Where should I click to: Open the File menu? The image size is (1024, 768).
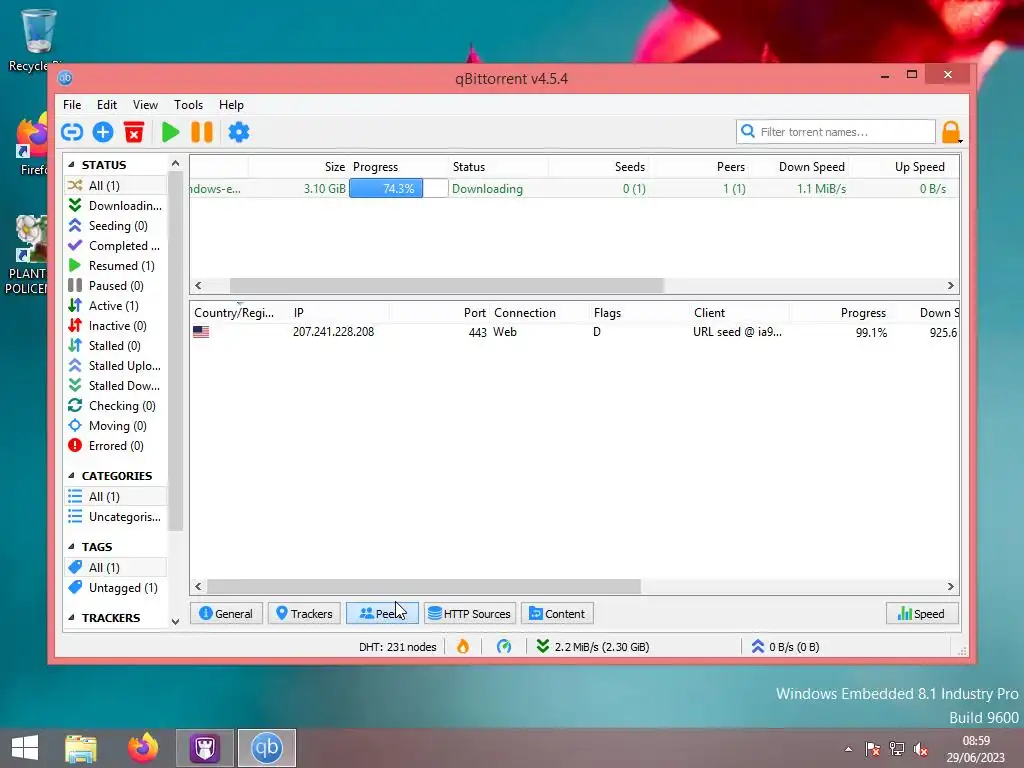point(72,104)
